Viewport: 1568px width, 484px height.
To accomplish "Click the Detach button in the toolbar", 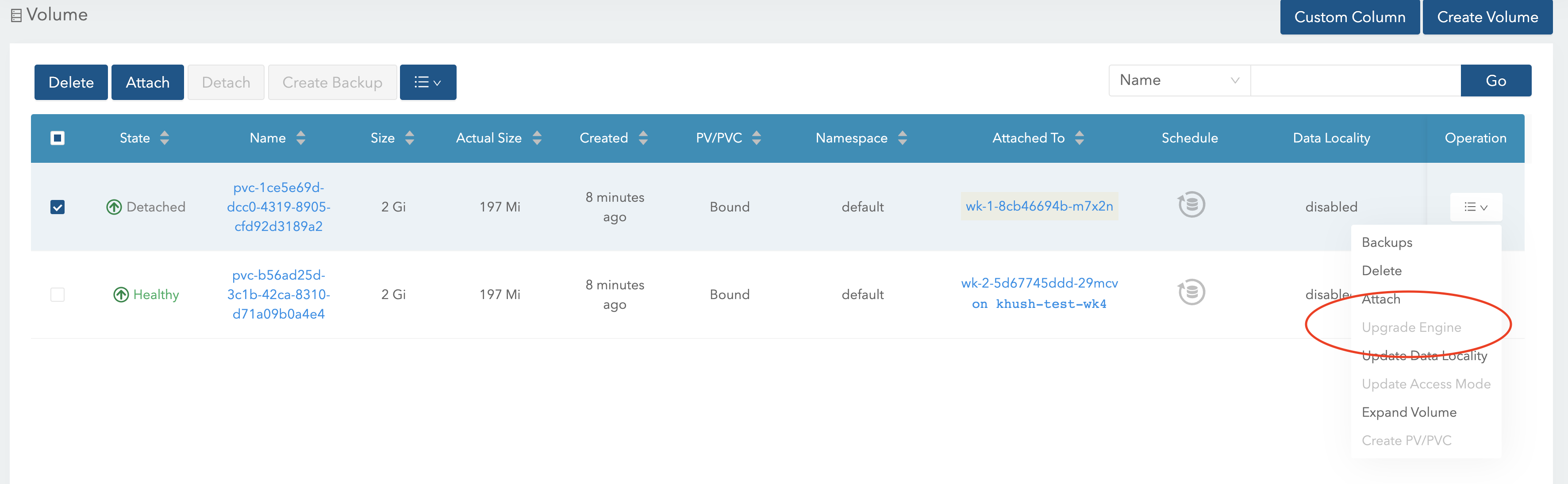I will point(226,81).
